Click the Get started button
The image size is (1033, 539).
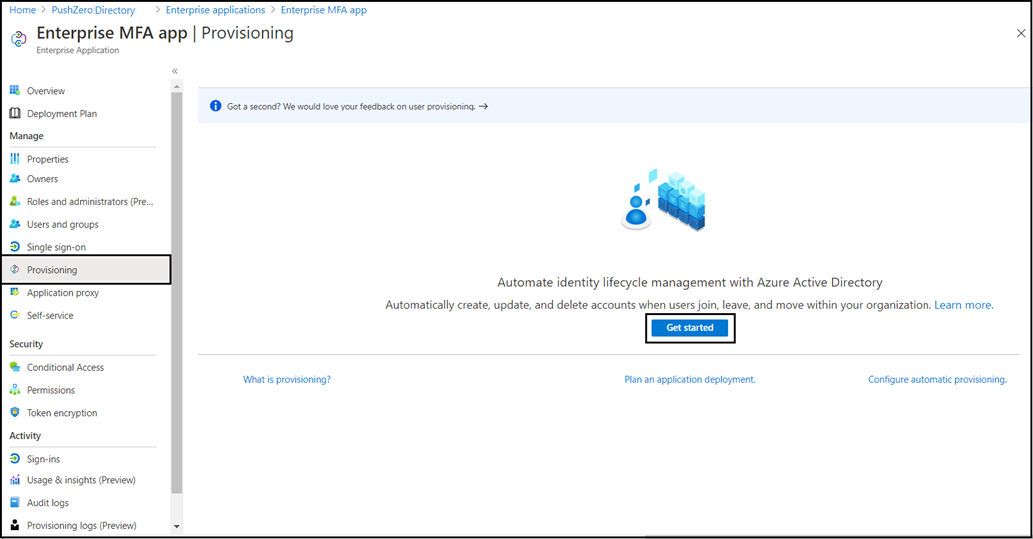tap(690, 327)
